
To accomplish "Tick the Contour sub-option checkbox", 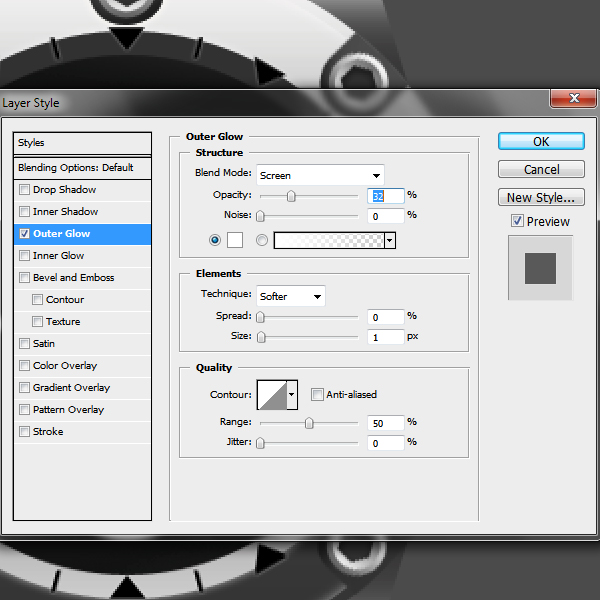I will pyautogui.click(x=38, y=299).
